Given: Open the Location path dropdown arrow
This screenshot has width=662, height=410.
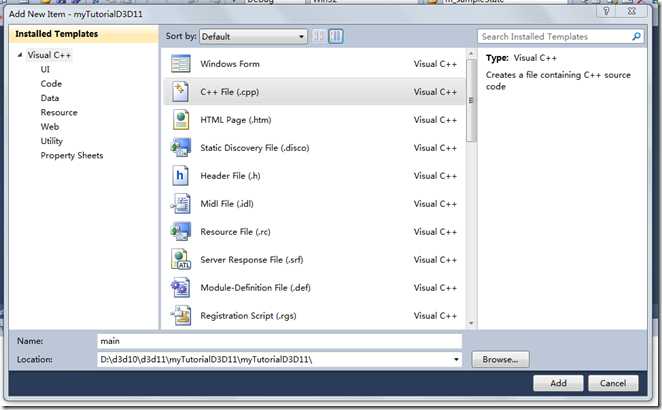Looking at the screenshot, I should [456, 360].
